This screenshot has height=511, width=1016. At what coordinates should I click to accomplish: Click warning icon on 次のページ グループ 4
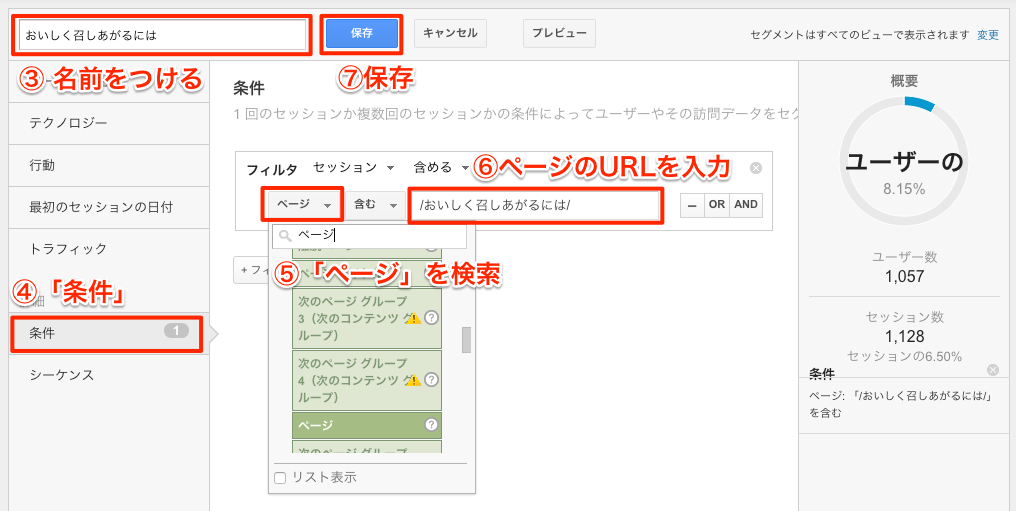pos(413,380)
